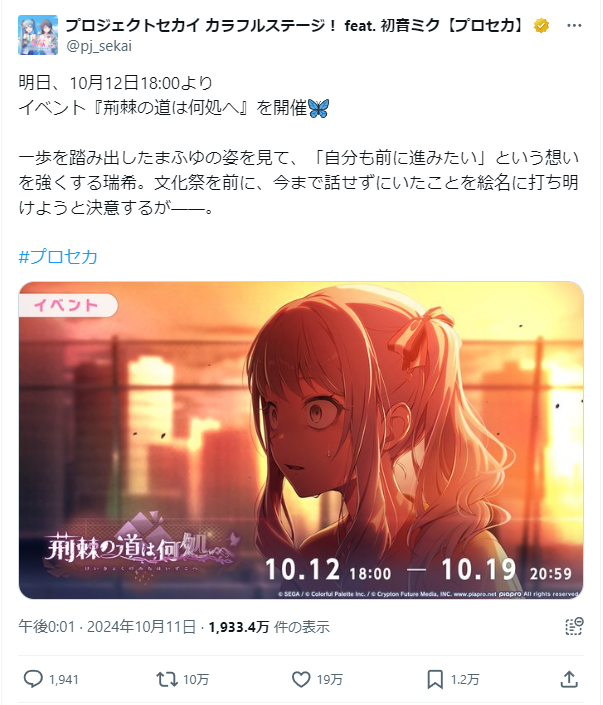Click the gold verified badge
The width and height of the screenshot is (603, 705).
(x=542, y=26)
